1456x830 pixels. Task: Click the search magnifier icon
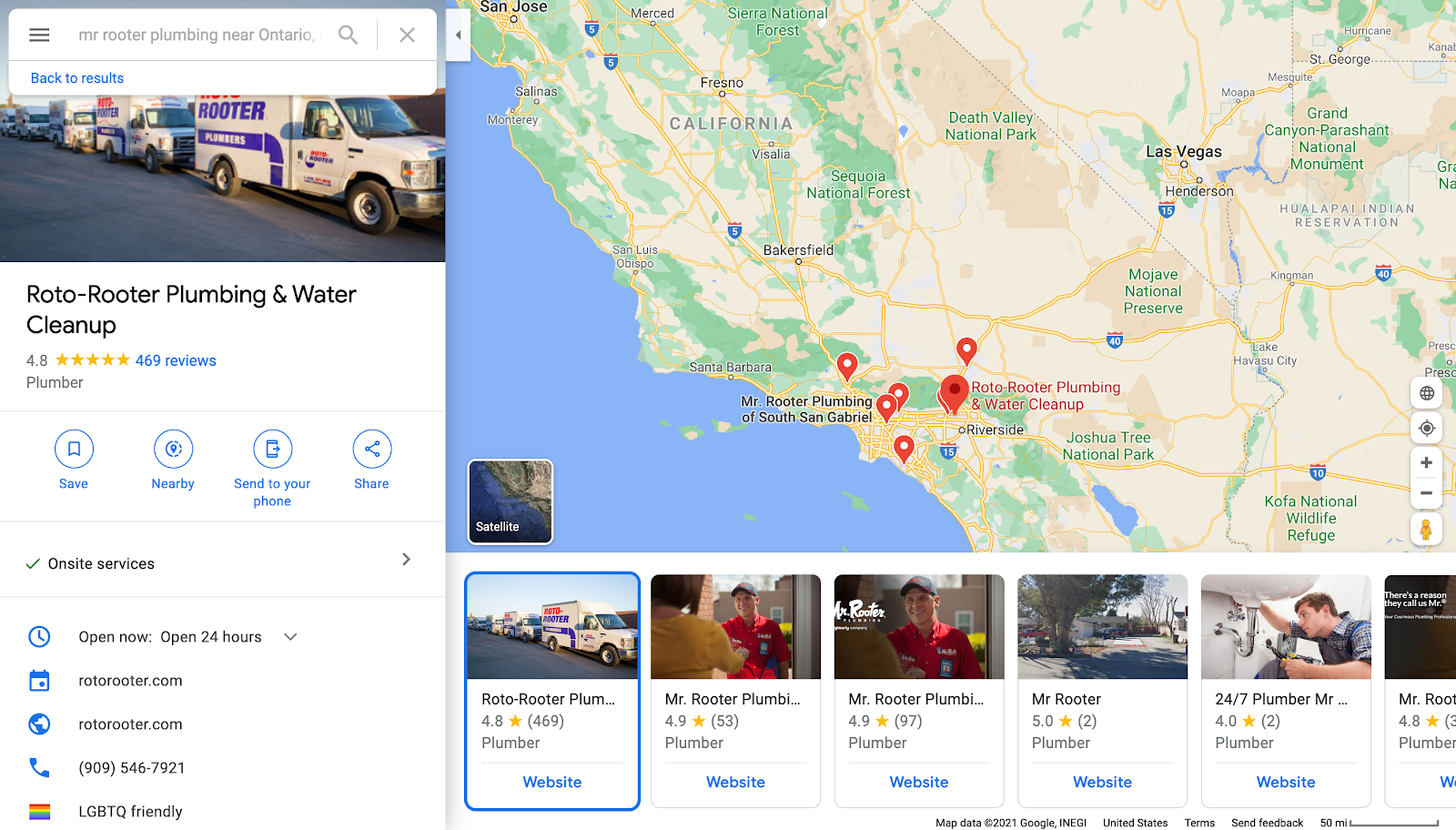coord(348,35)
